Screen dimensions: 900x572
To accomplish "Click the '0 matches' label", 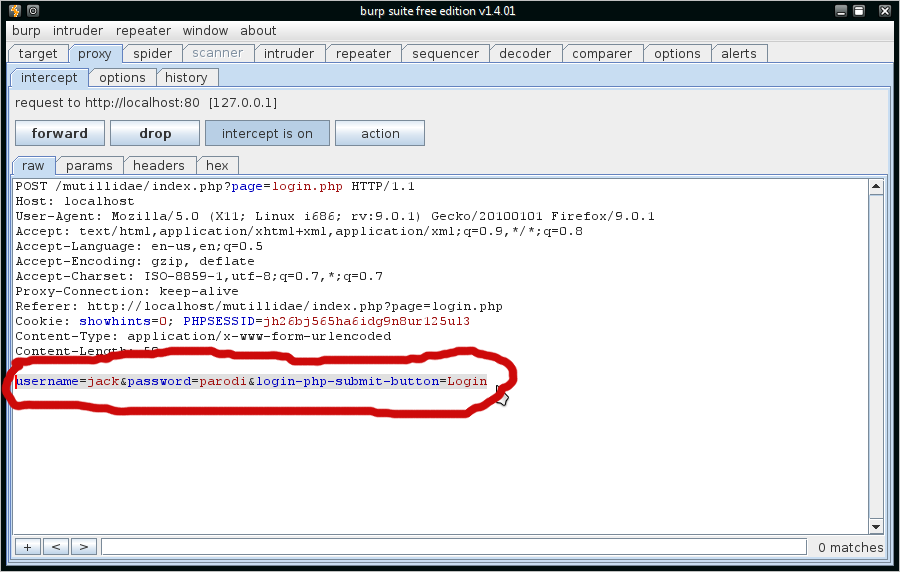I will pos(851,547).
